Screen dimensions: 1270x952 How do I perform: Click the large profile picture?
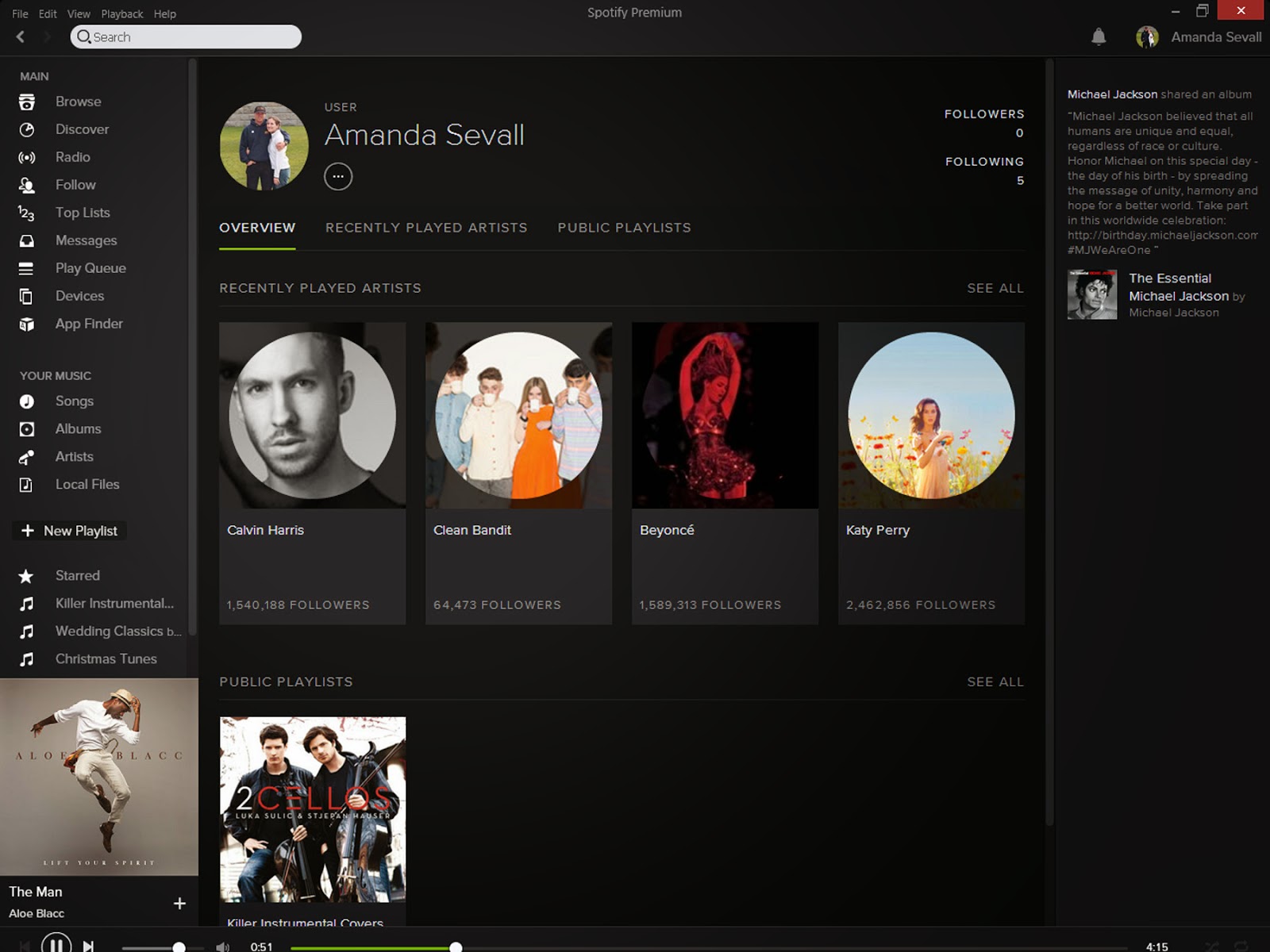[x=264, y=146]
